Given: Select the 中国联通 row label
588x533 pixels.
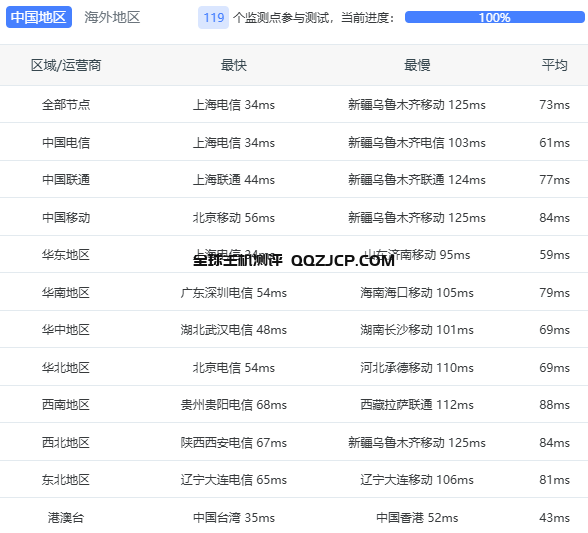Looking at the screenshot, I should pyautogui.click(x=66, y=180).
